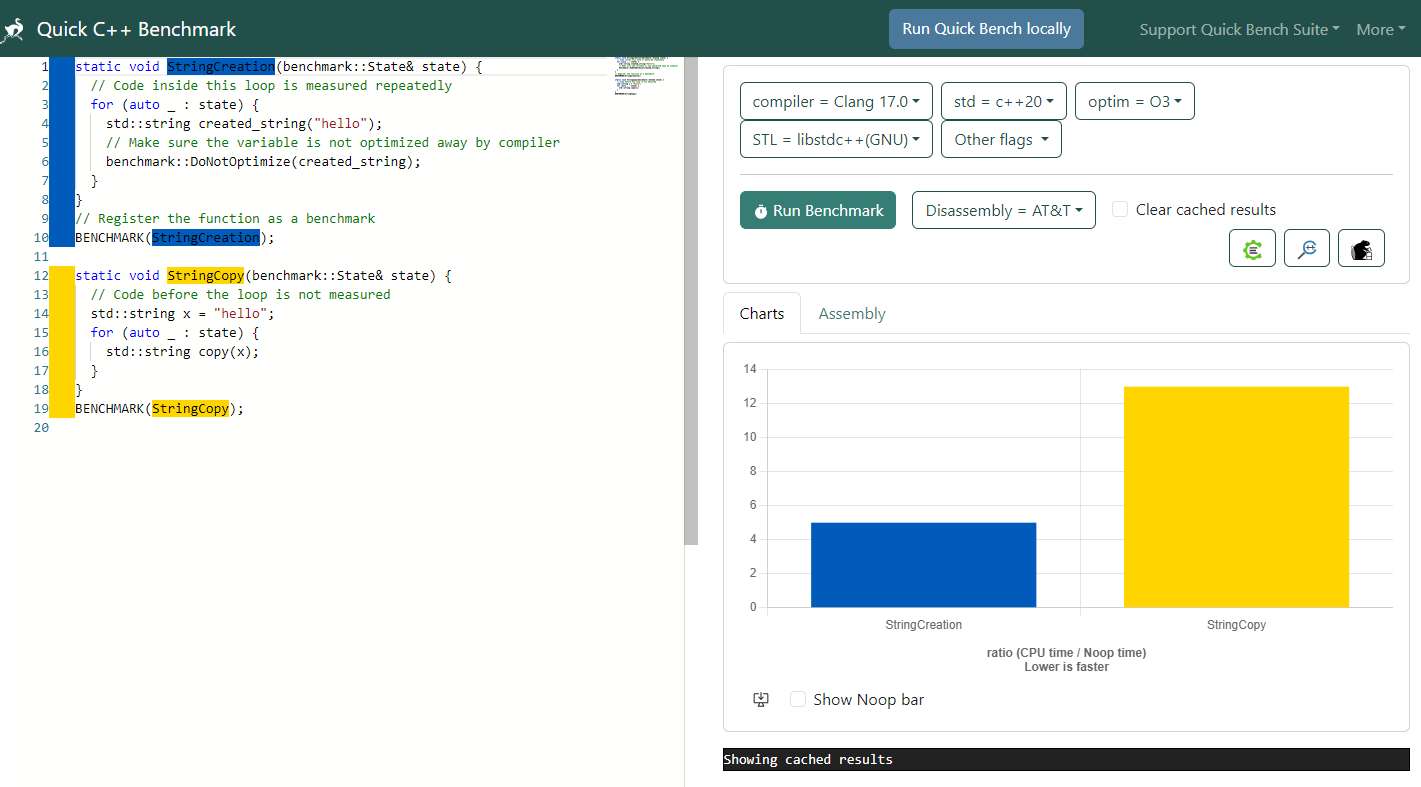Click the blue StringCreation bar in chart
Screen dimensions: 1421x787
923,565
